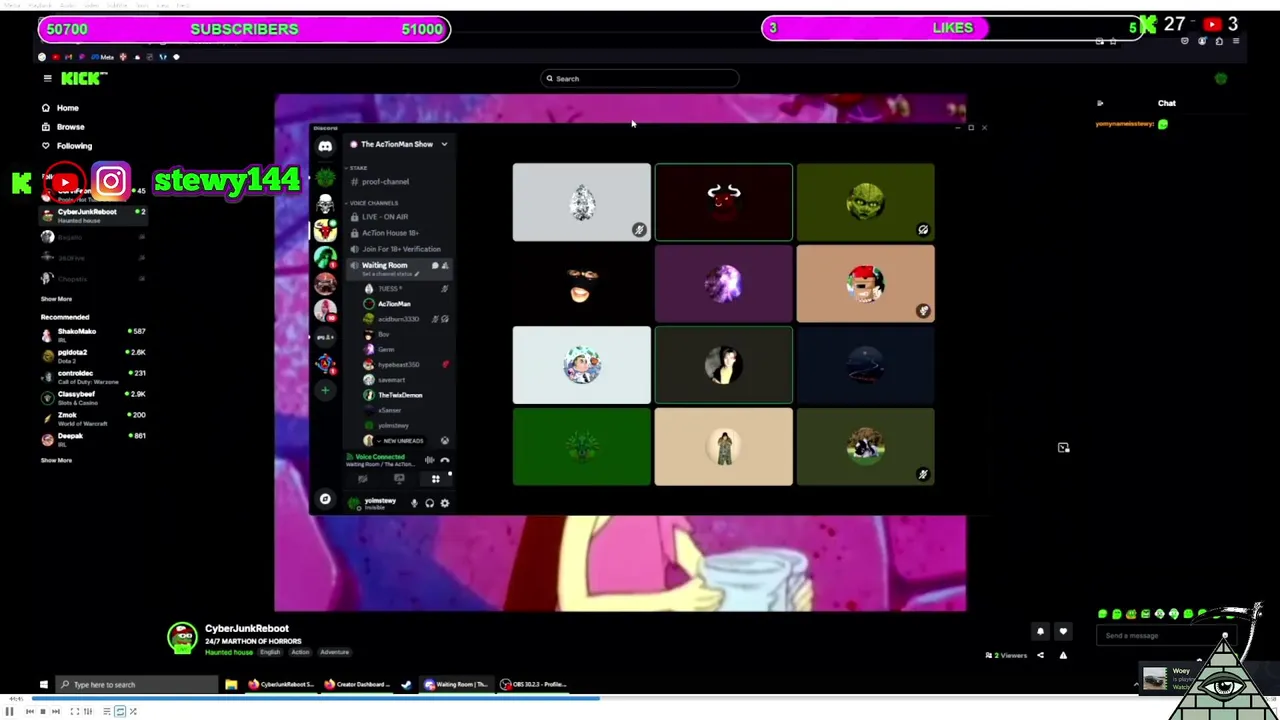Screen dimensions: 1280x720
Task: Open Steam from the taskbar
Action: coord(406,685)
